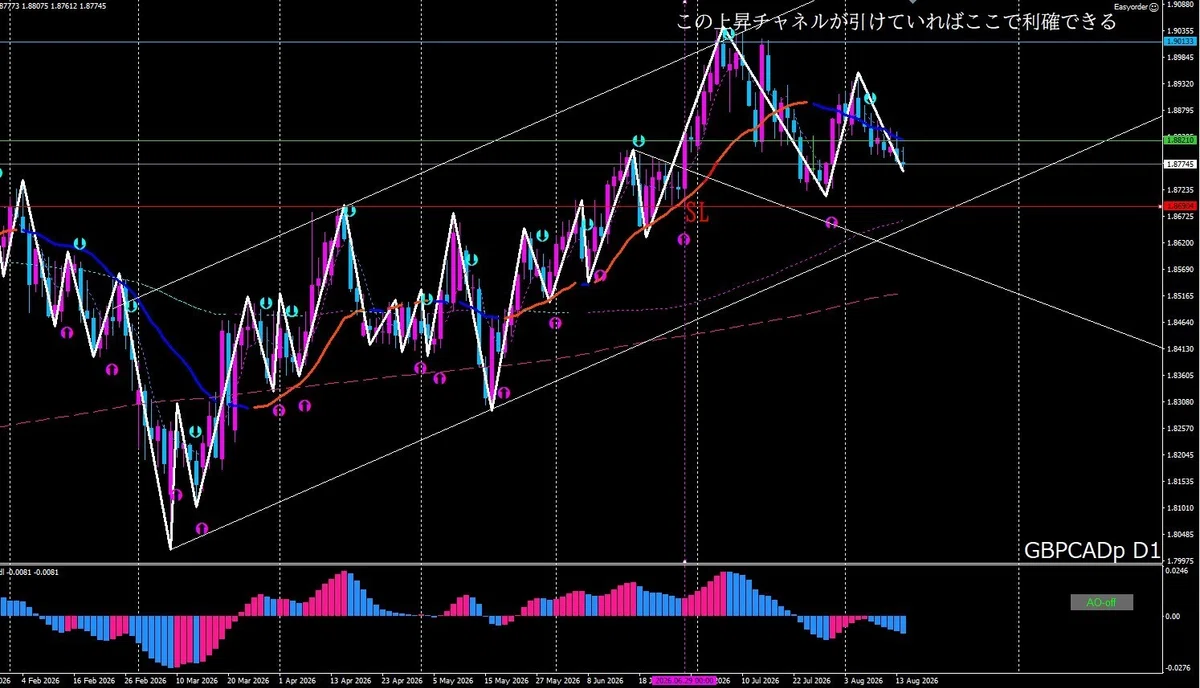The height and width of the screenshot is (688, 1200).
Task: Click the 1.89320 price scale value
Action: pos(1180,84)
